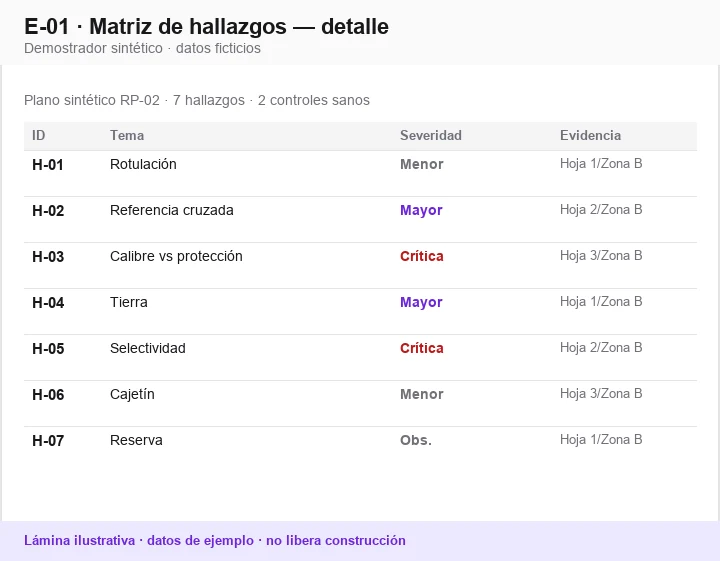Click the 'Selectividad' topic cell

click(148, 348)
